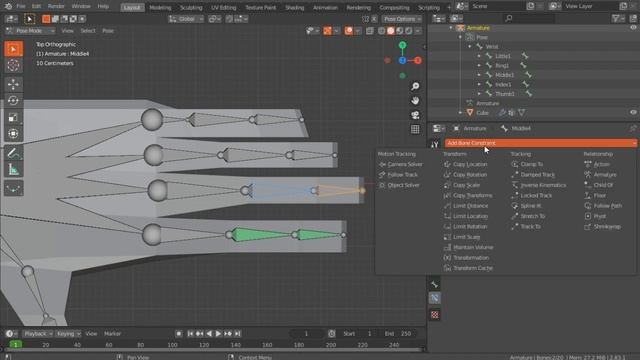This screenshot has width=640, height=360.
Task: Select the Select Box tool
Action: (13, 49)
